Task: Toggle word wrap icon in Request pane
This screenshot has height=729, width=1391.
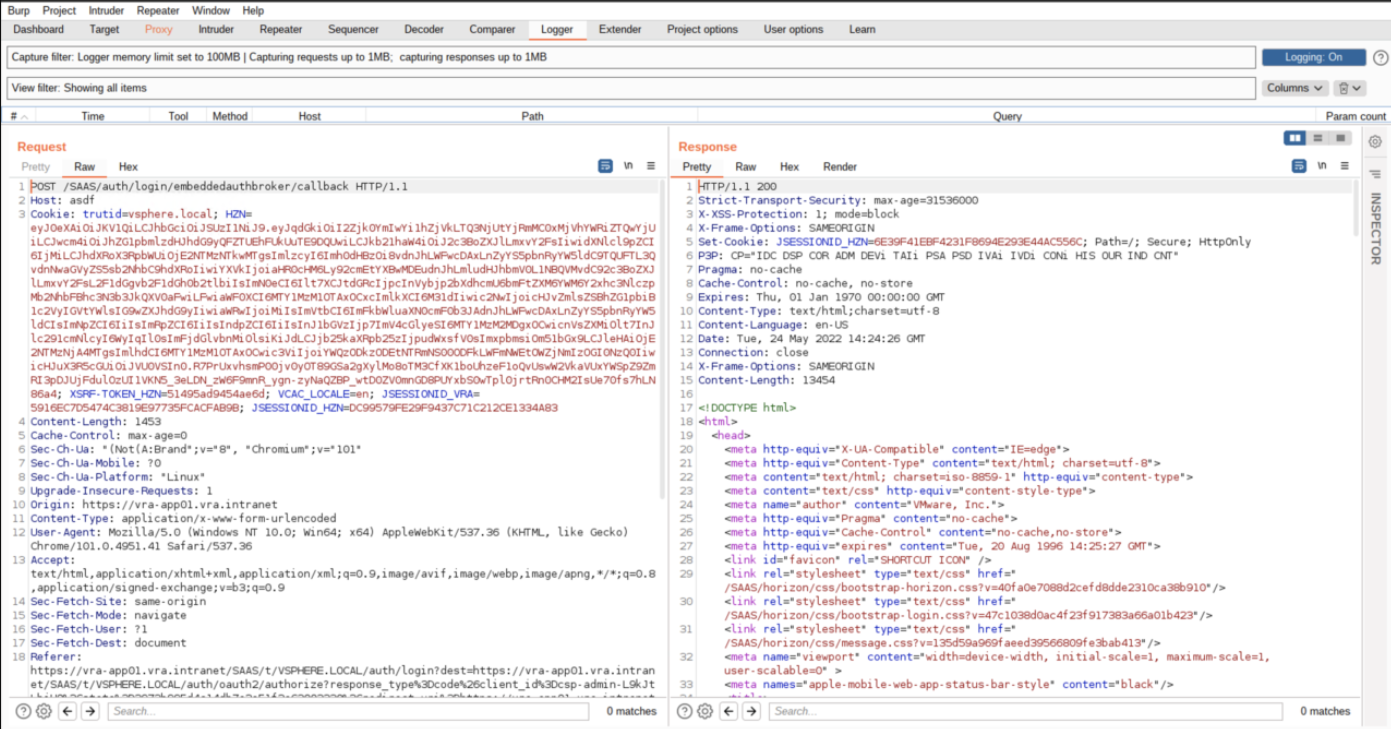Action: [x=605, y=166]
